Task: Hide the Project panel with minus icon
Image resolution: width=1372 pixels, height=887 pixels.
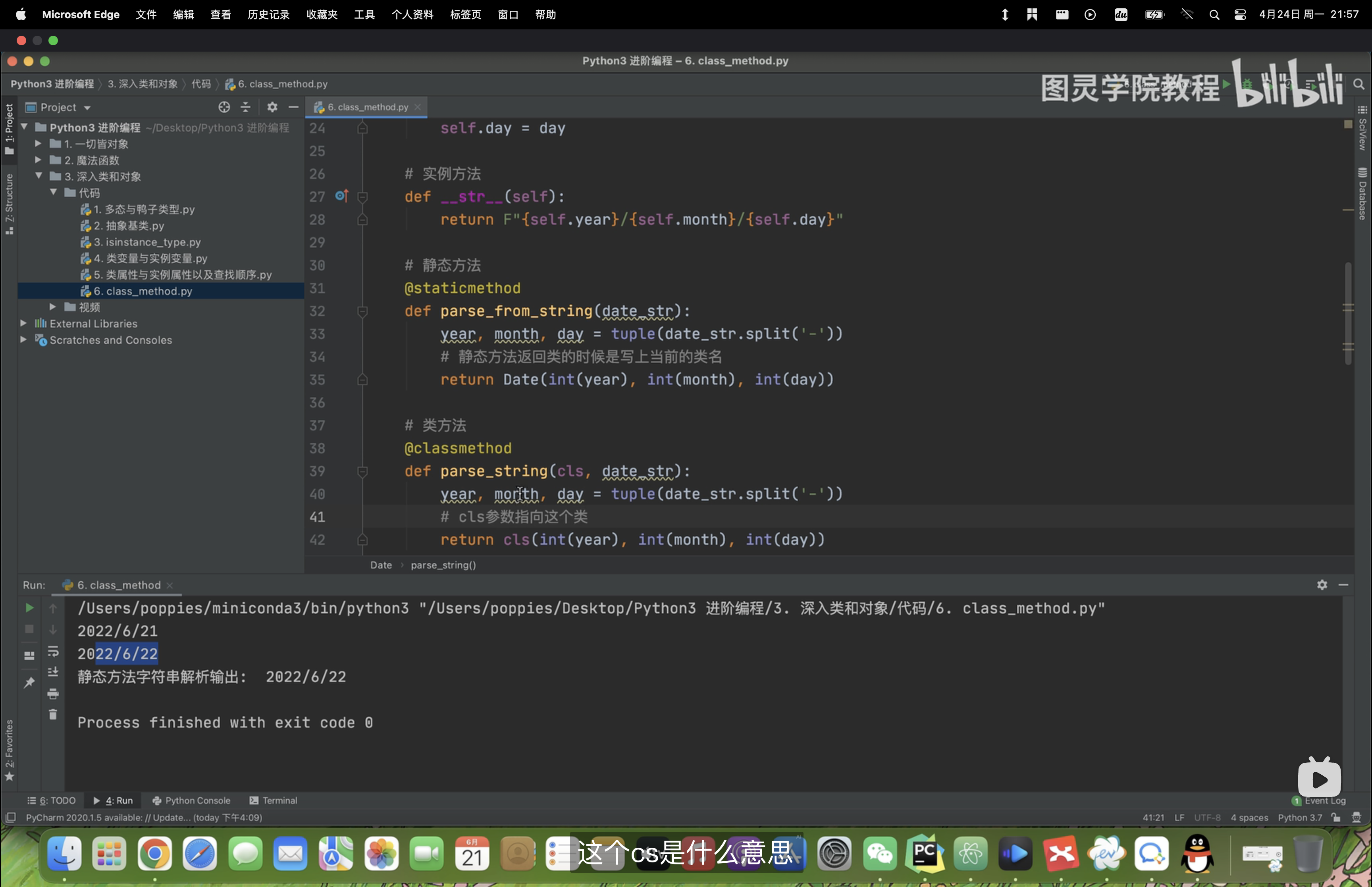Action: (x=294, y=107)
